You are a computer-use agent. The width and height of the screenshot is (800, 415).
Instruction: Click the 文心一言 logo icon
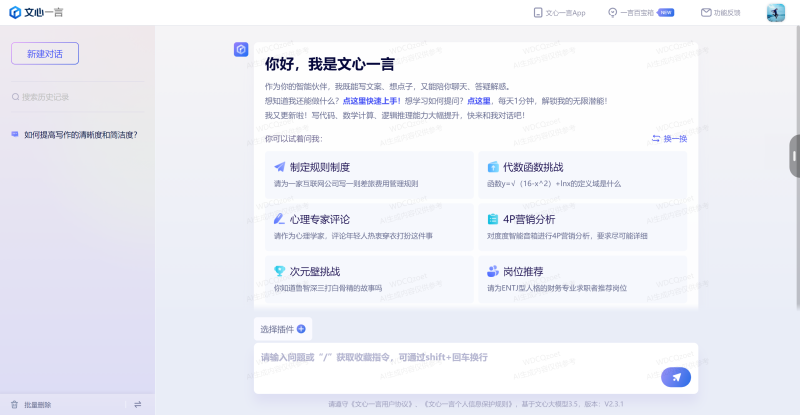tap(15, 12)
